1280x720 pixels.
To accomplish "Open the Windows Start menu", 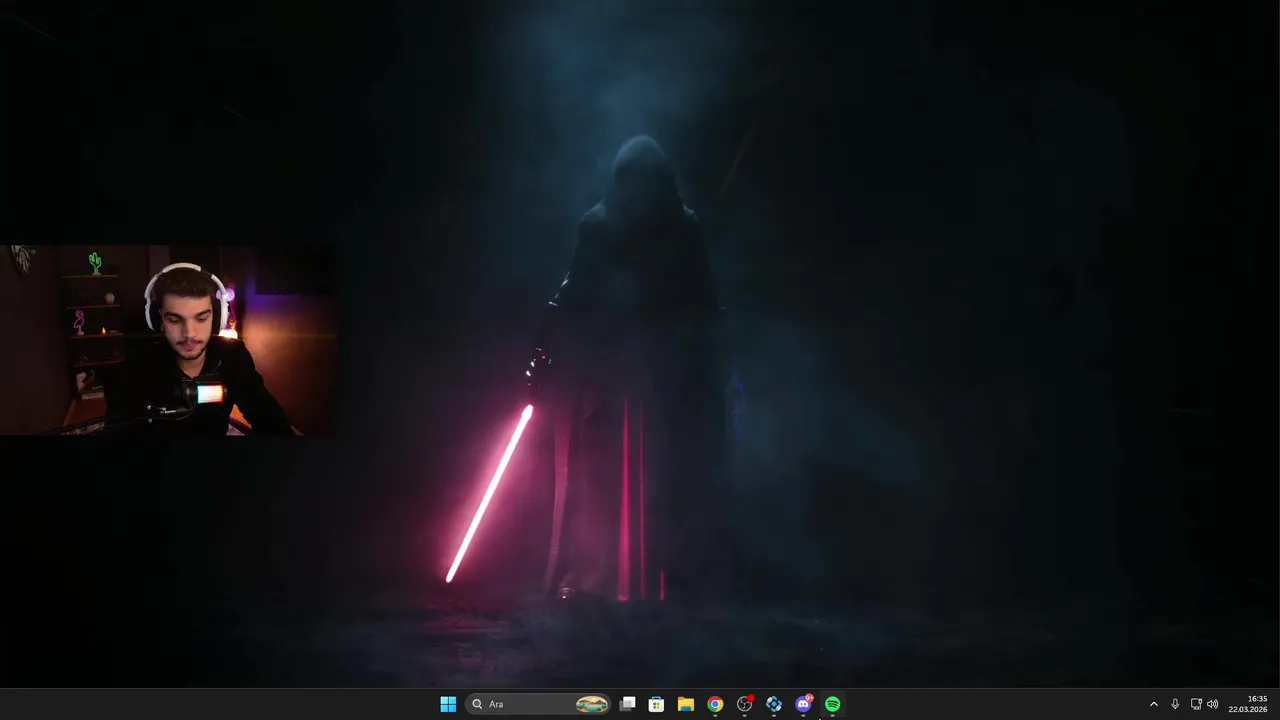I will click(x=448, y=704).
